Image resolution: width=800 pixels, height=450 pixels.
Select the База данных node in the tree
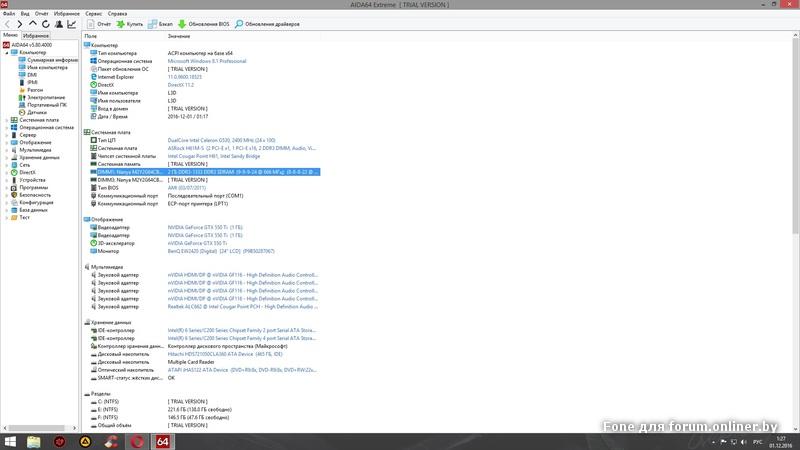[29, 210]
